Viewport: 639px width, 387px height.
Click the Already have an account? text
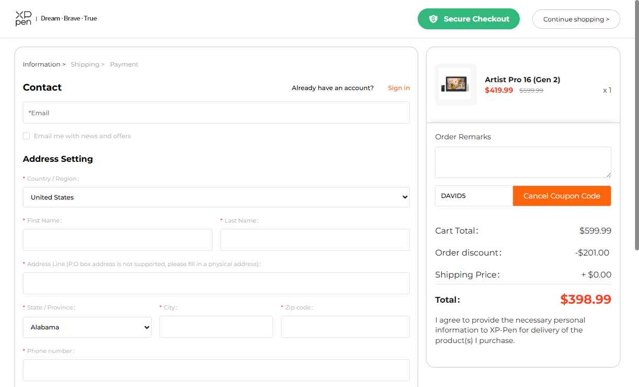tap(333, 88)
